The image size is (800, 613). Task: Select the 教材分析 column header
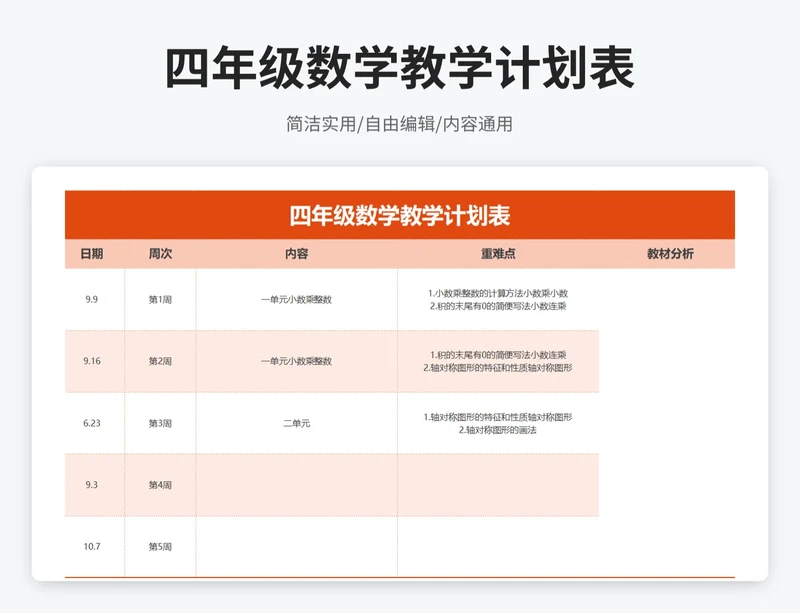tap(670, 254)
